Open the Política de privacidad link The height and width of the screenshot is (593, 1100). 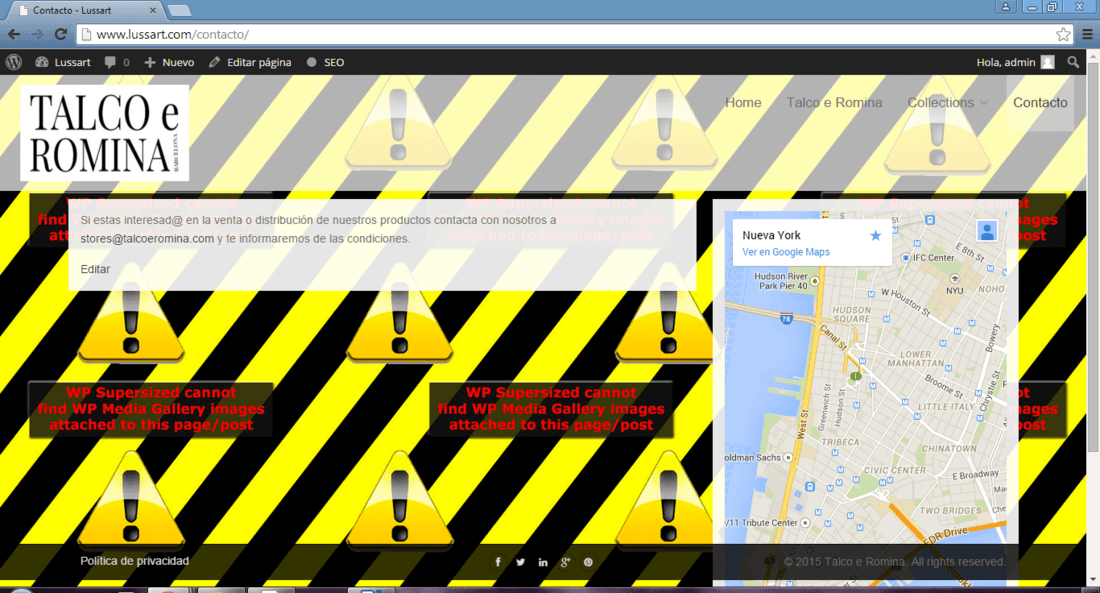coord(134,561)
